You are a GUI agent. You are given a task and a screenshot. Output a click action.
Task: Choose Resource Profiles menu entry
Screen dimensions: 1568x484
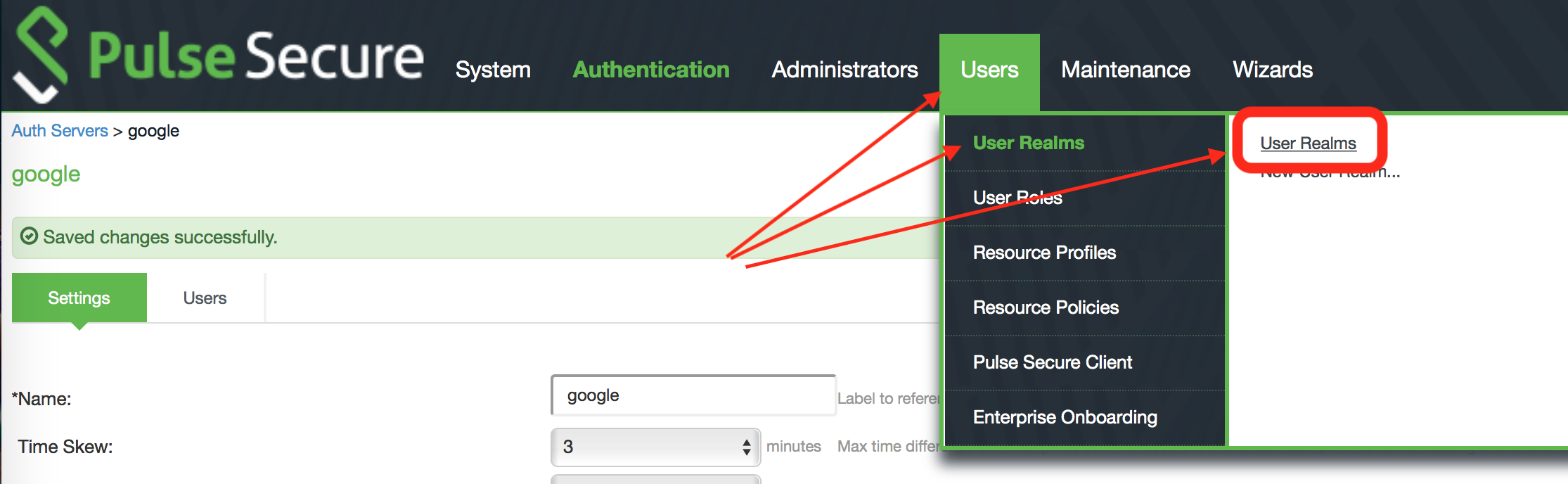1044,253
